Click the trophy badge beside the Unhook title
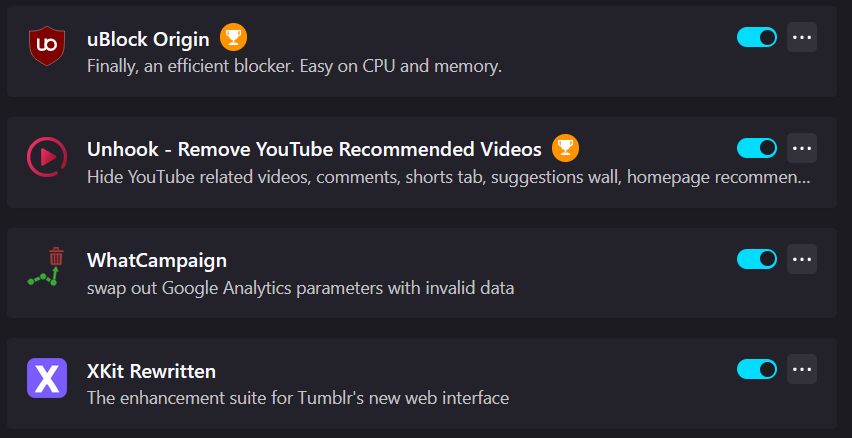 [565, 148]
